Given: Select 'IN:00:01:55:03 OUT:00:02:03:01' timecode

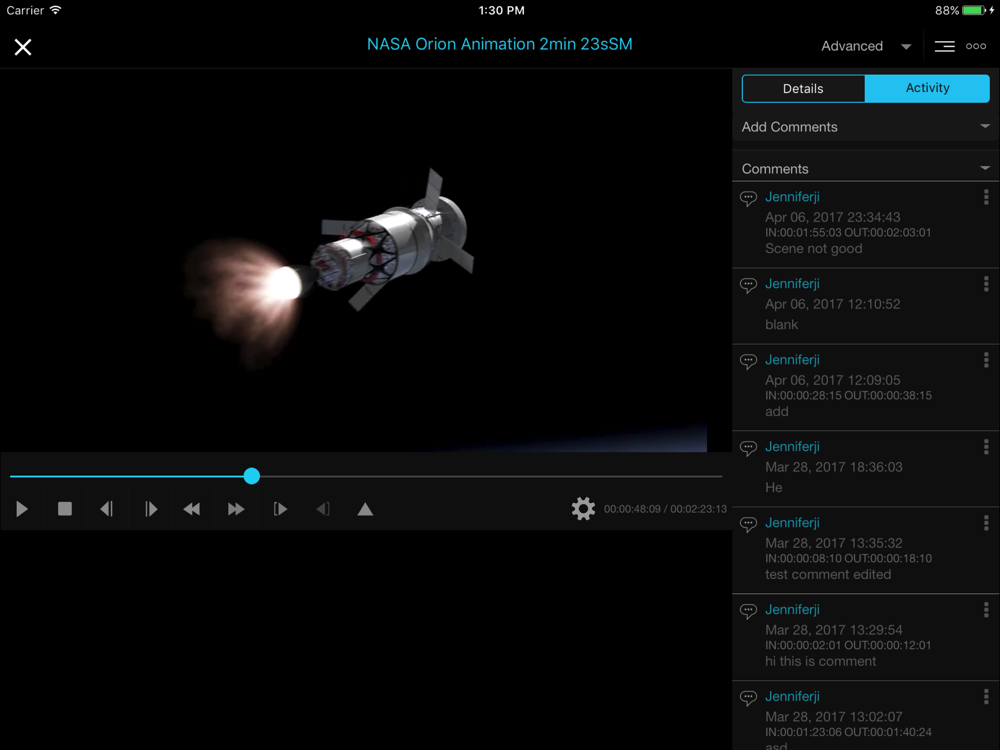Looking at the screenshot, I should [848, 233].
